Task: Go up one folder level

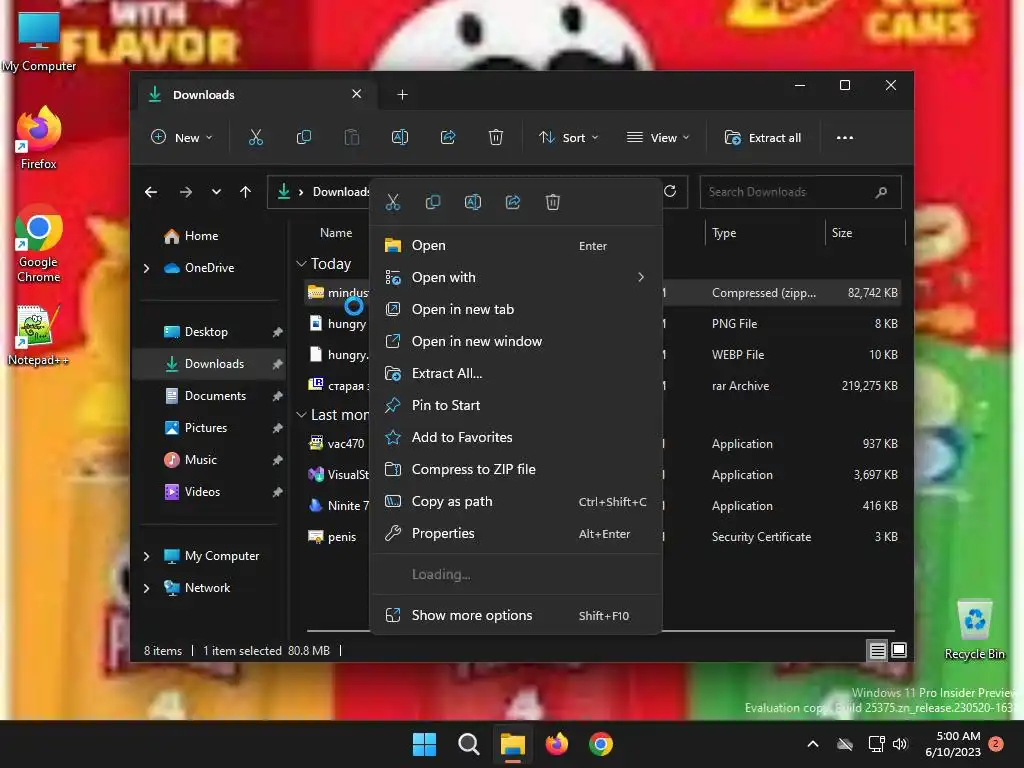Action: point(246,192)
